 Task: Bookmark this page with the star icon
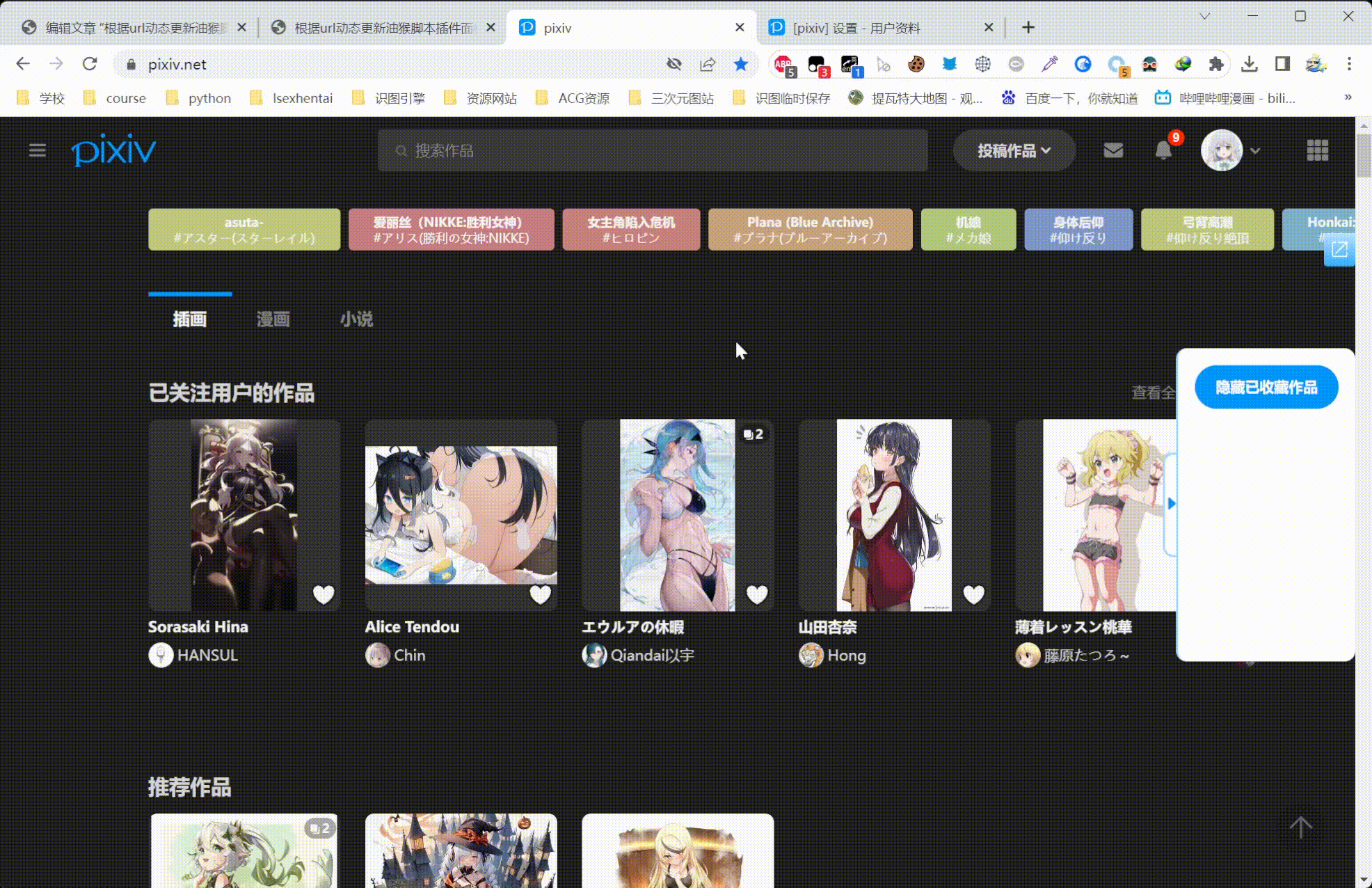(x=740, y=64)
